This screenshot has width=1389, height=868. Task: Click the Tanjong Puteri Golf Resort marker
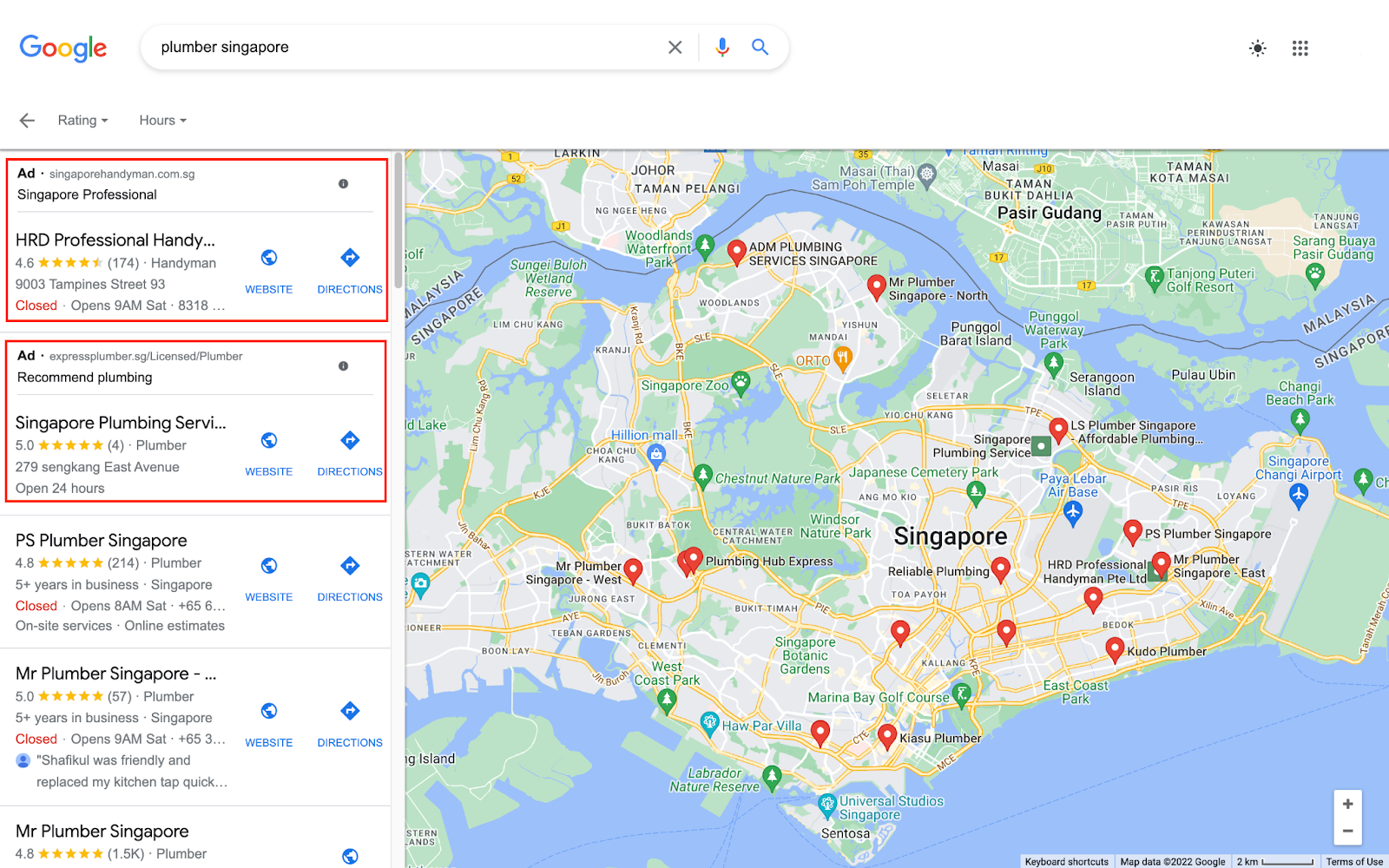pyautogui.click(x=1155, y=278)
